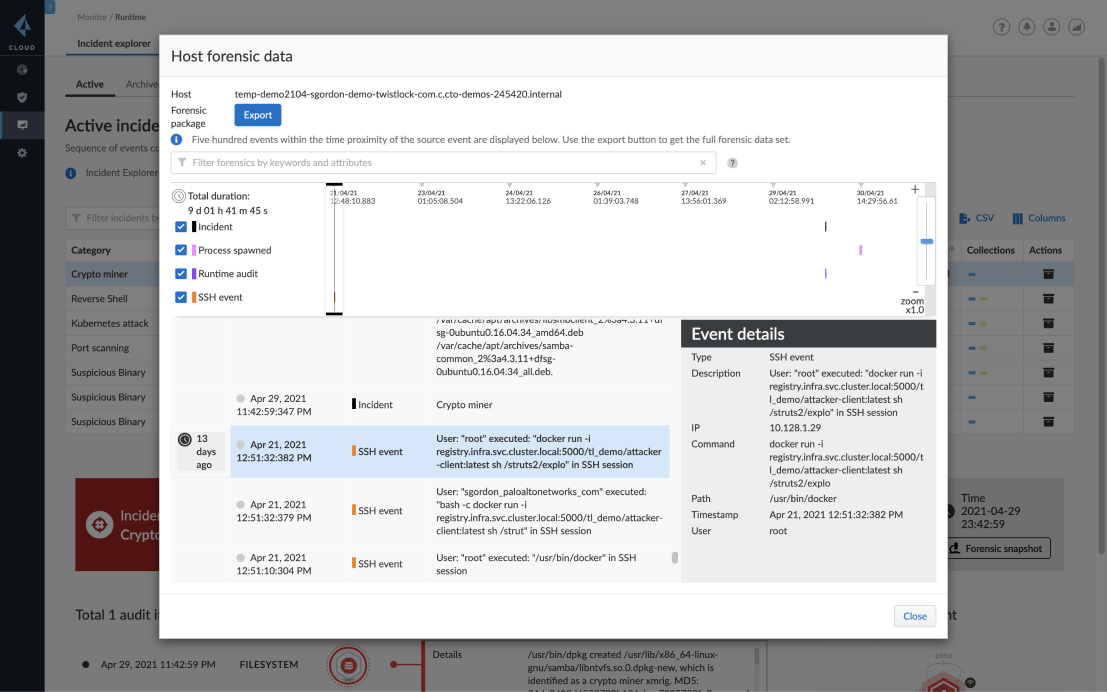The image size is (1107, 692).
Task: Close the Host forensic data dialog
Action: coord(914,616)
